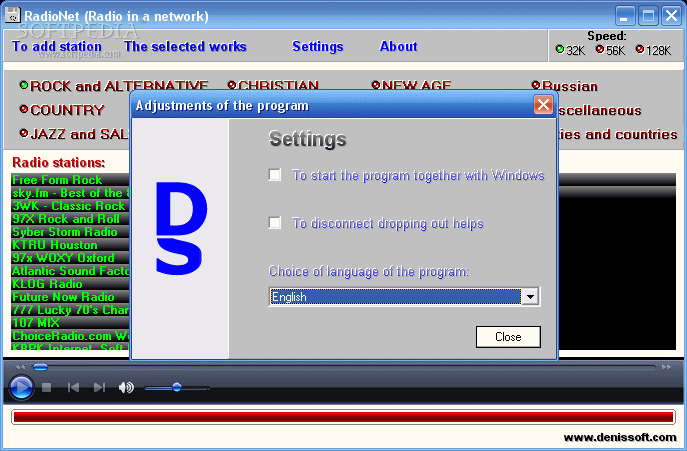Select the 3WK - Classic Rock station
This screenshot has height=451, width=687.
71,206
